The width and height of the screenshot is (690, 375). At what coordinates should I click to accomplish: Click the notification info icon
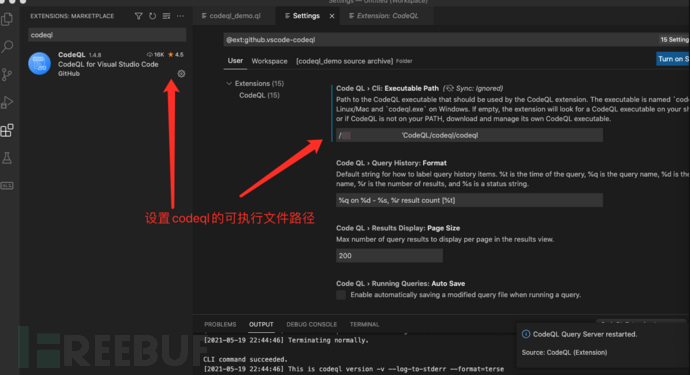pos(525,334)
